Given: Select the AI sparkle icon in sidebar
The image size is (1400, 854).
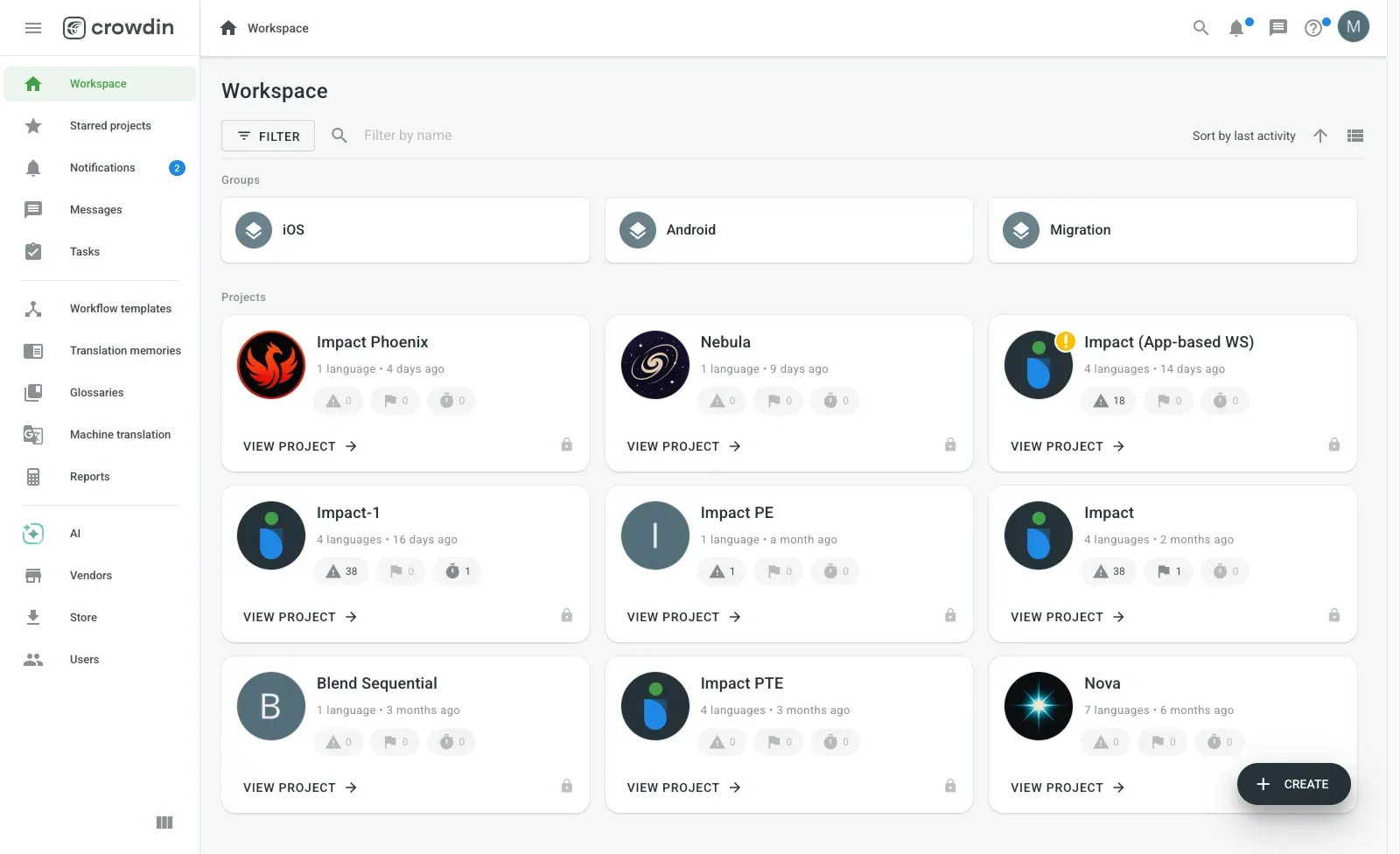Looking at the screenshot, I should coord(33,533).
